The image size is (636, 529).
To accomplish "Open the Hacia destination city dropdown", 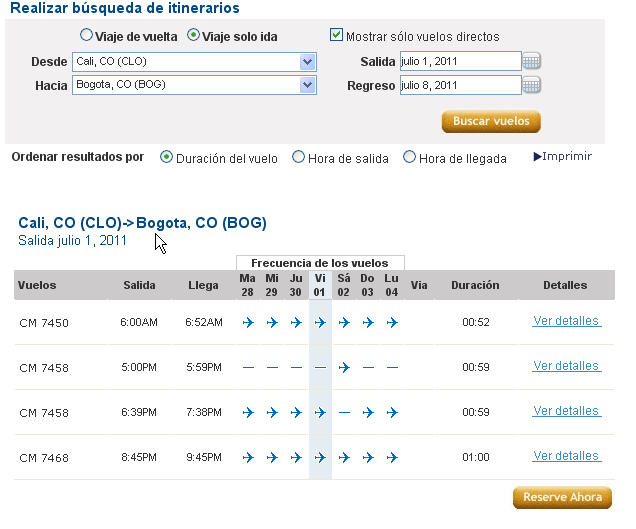I will pos(194,85).
